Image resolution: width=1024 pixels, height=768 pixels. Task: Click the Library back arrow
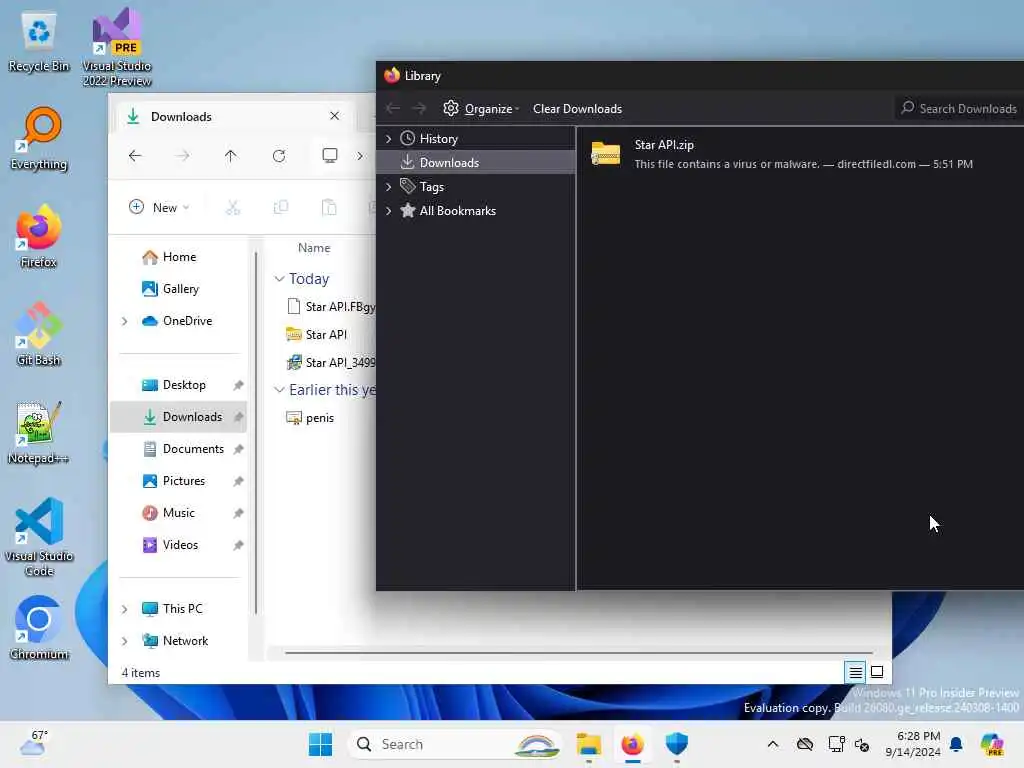(x=392, y=108)
